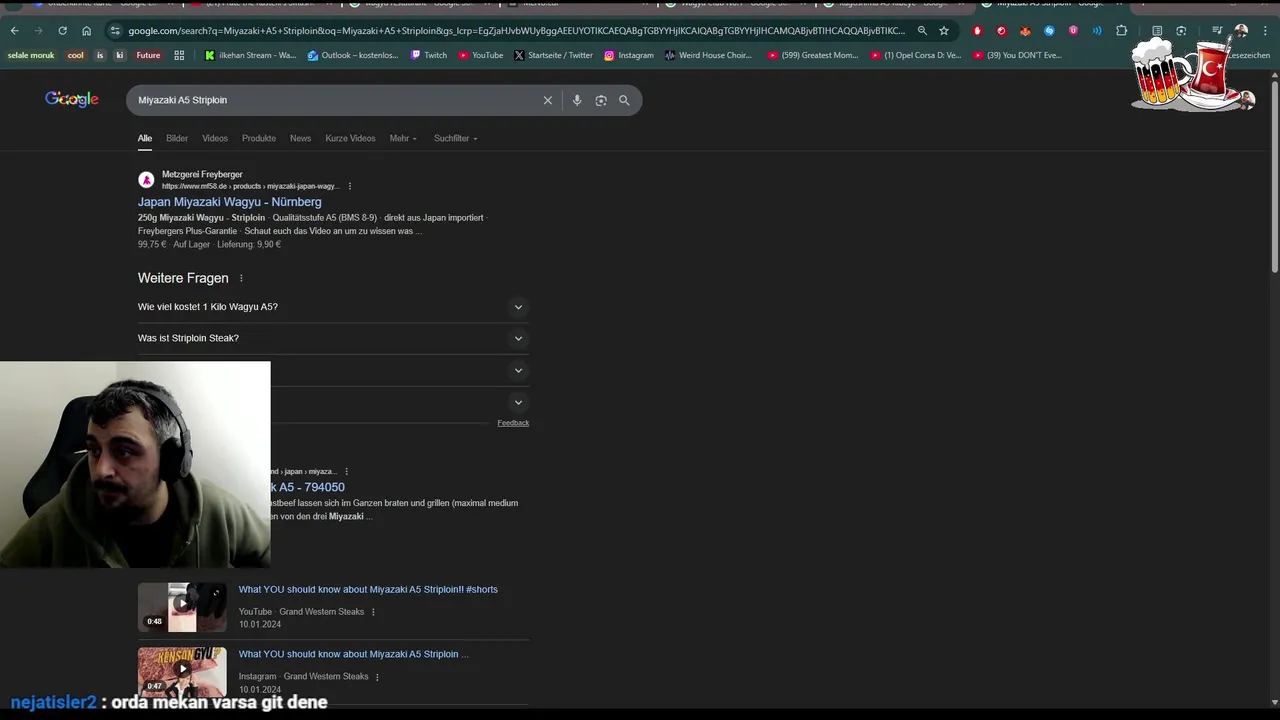Open the 'Outlook – kostenlos' bookmark
The image size is (1280, 720).
tap(353, 55)
